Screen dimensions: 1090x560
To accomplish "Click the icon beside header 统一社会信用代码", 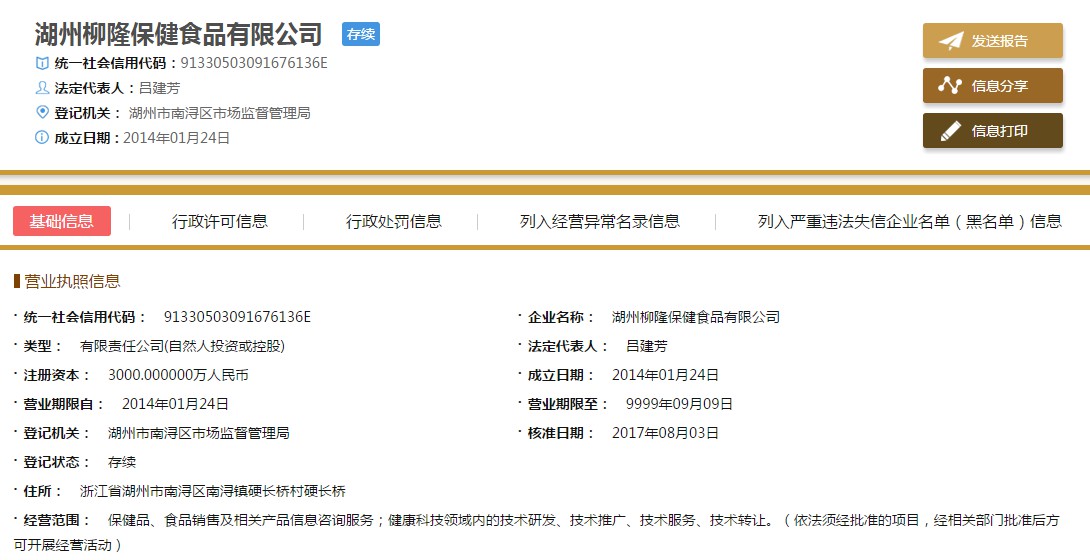I will pyautogui.click(x=42, y=63).
